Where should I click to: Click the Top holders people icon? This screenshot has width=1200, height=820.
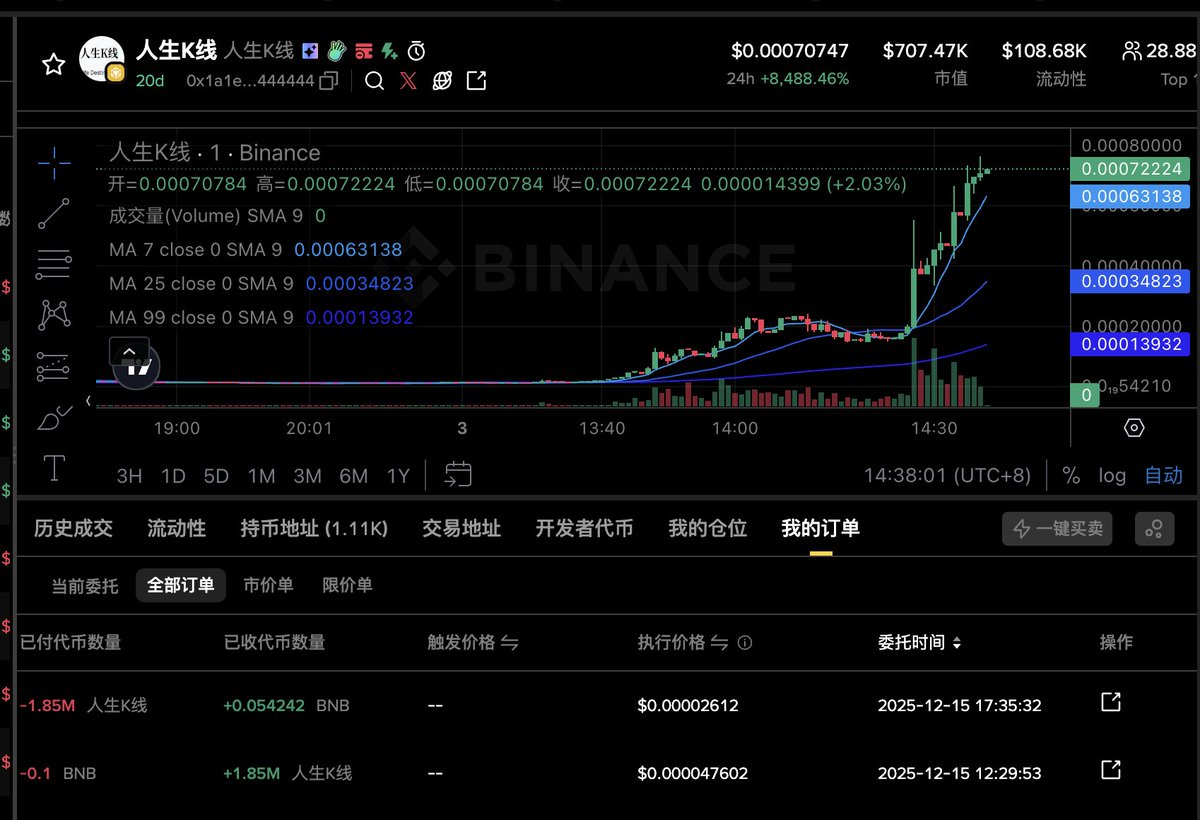point(1132,50)
